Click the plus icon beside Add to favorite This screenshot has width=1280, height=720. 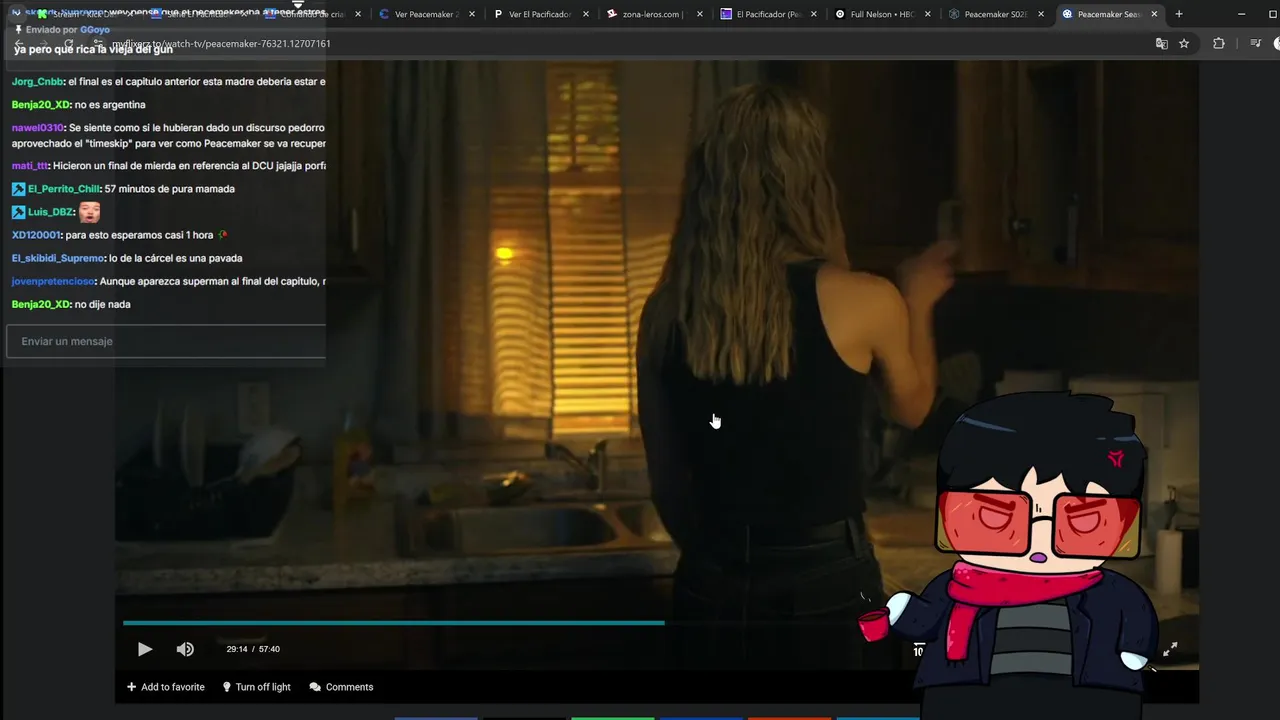pos(131,687)
